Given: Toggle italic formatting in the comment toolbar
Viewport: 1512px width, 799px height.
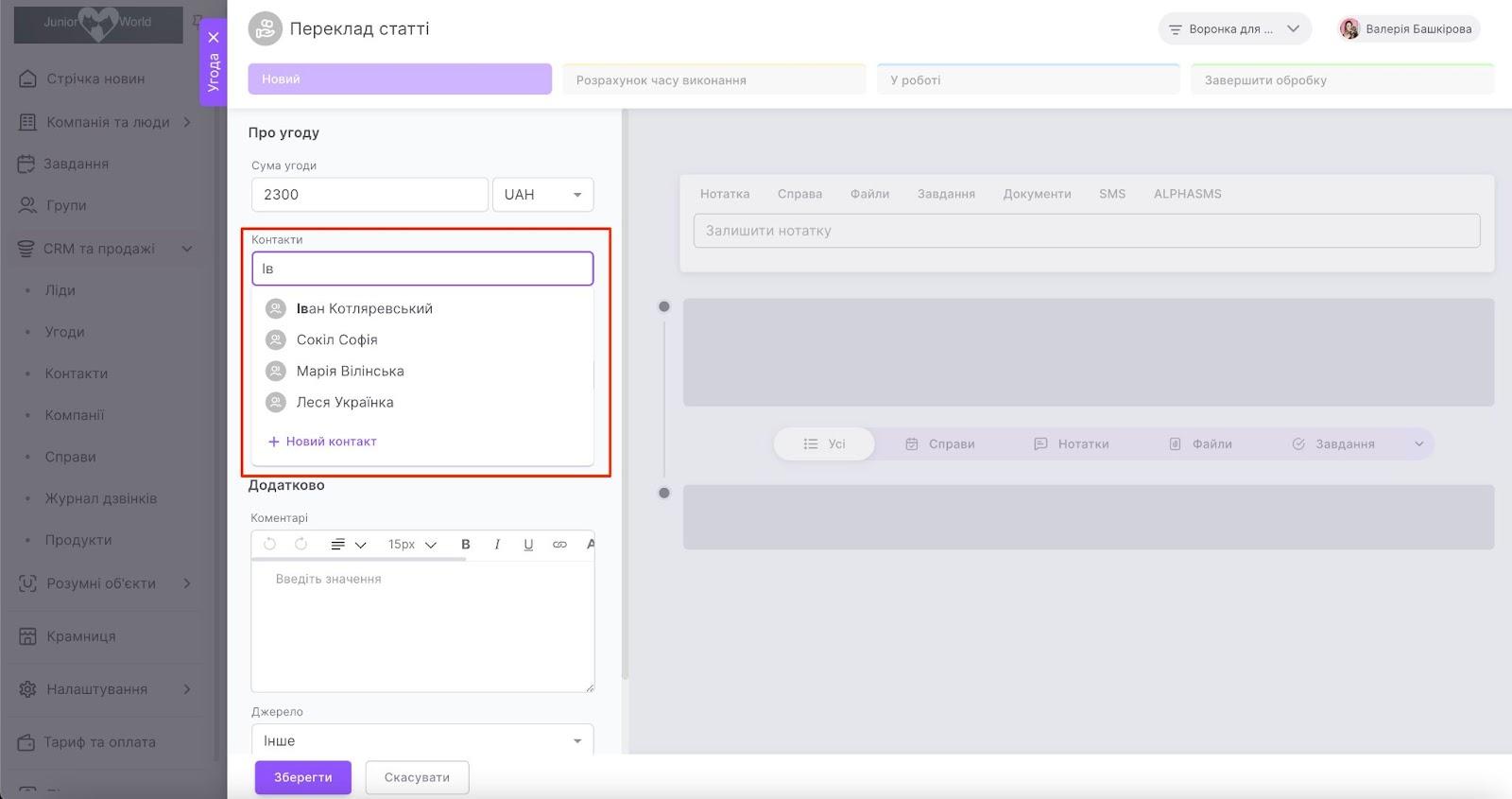Looking at the screenshot, I should coord(497,544).
